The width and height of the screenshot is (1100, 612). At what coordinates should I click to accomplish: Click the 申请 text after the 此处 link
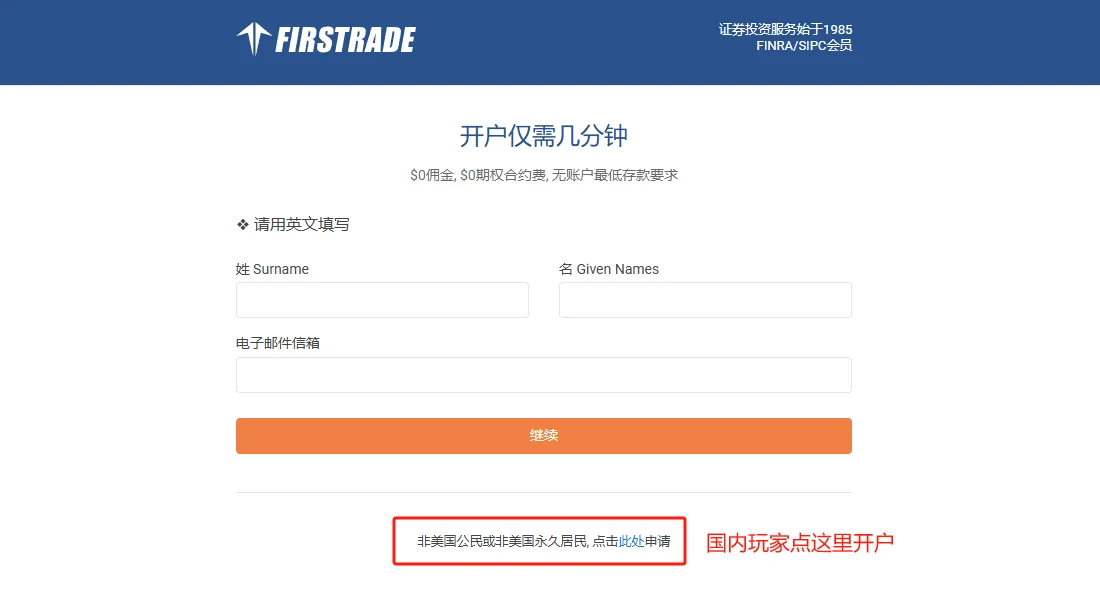pos(657,541)
